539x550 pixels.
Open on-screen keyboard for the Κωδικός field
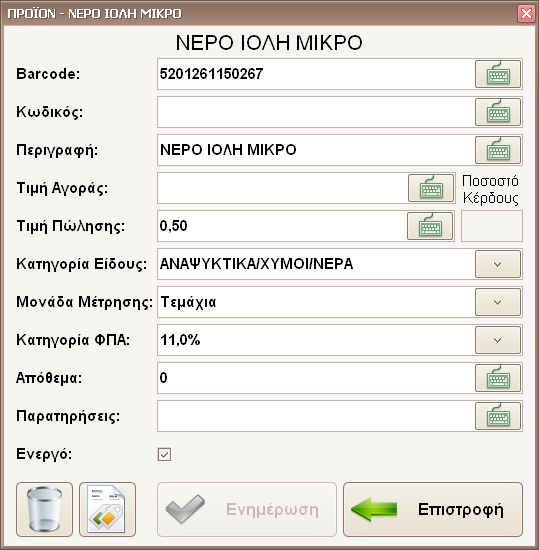[498, 112]
